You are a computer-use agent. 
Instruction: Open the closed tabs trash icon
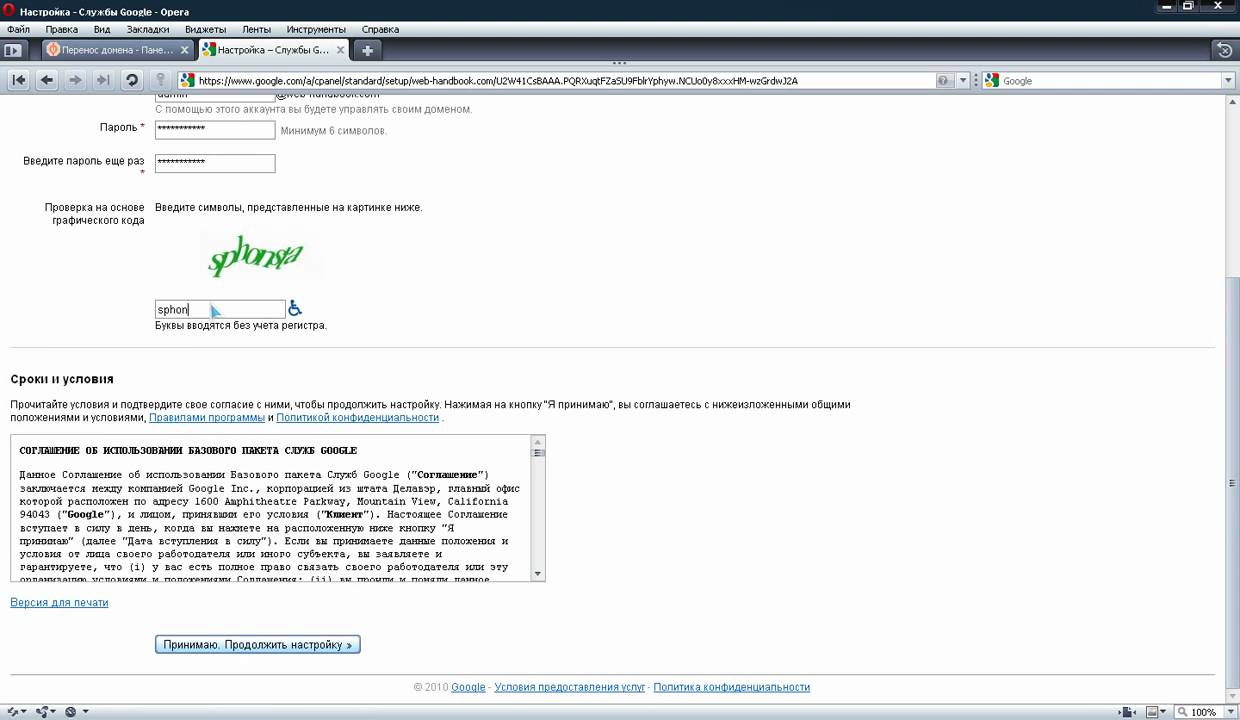click(1223, 50)
